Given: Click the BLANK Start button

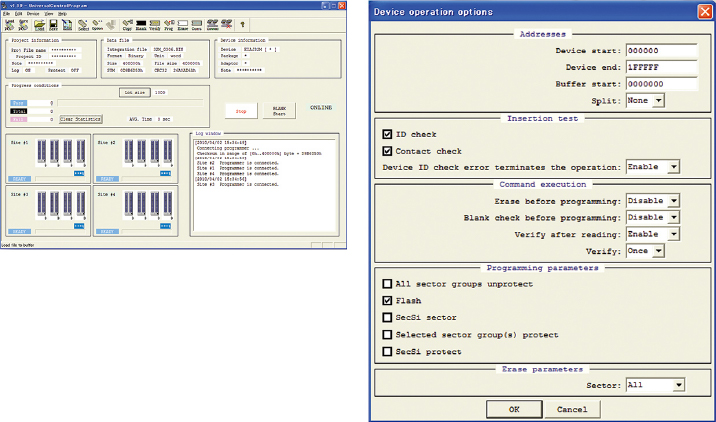Looking at the screenshot, I should pos(279,111).
